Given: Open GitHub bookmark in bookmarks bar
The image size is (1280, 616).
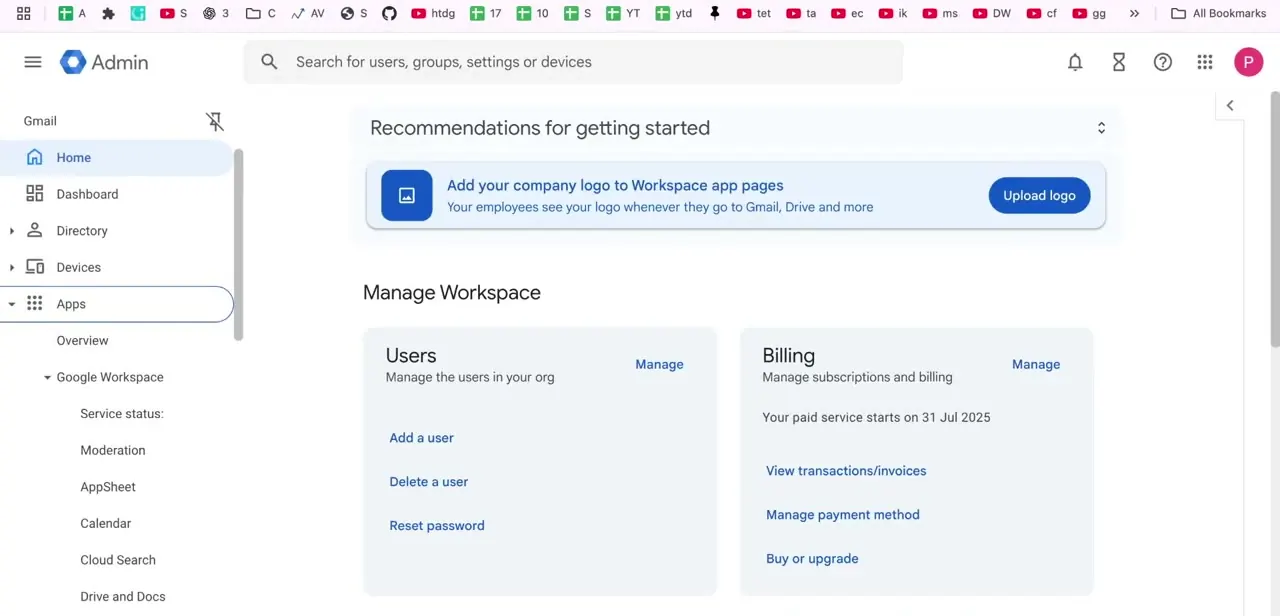Looking at the screenshot, I should [x=389, y=13].
